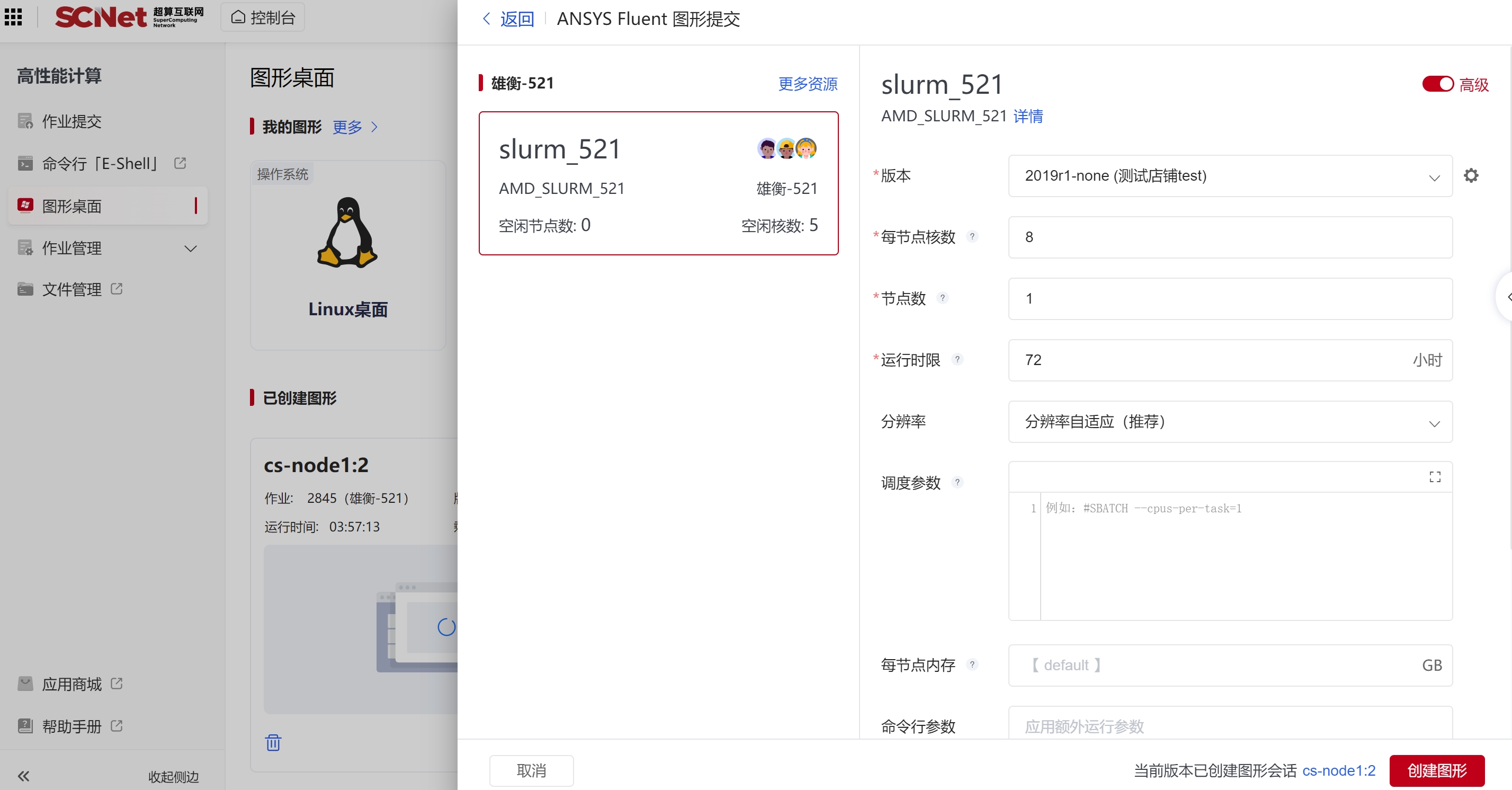The width and height of the screenshot is (1512, 790).
Task: Select 图形桌面 sidebar item
Action: (109, 206)
